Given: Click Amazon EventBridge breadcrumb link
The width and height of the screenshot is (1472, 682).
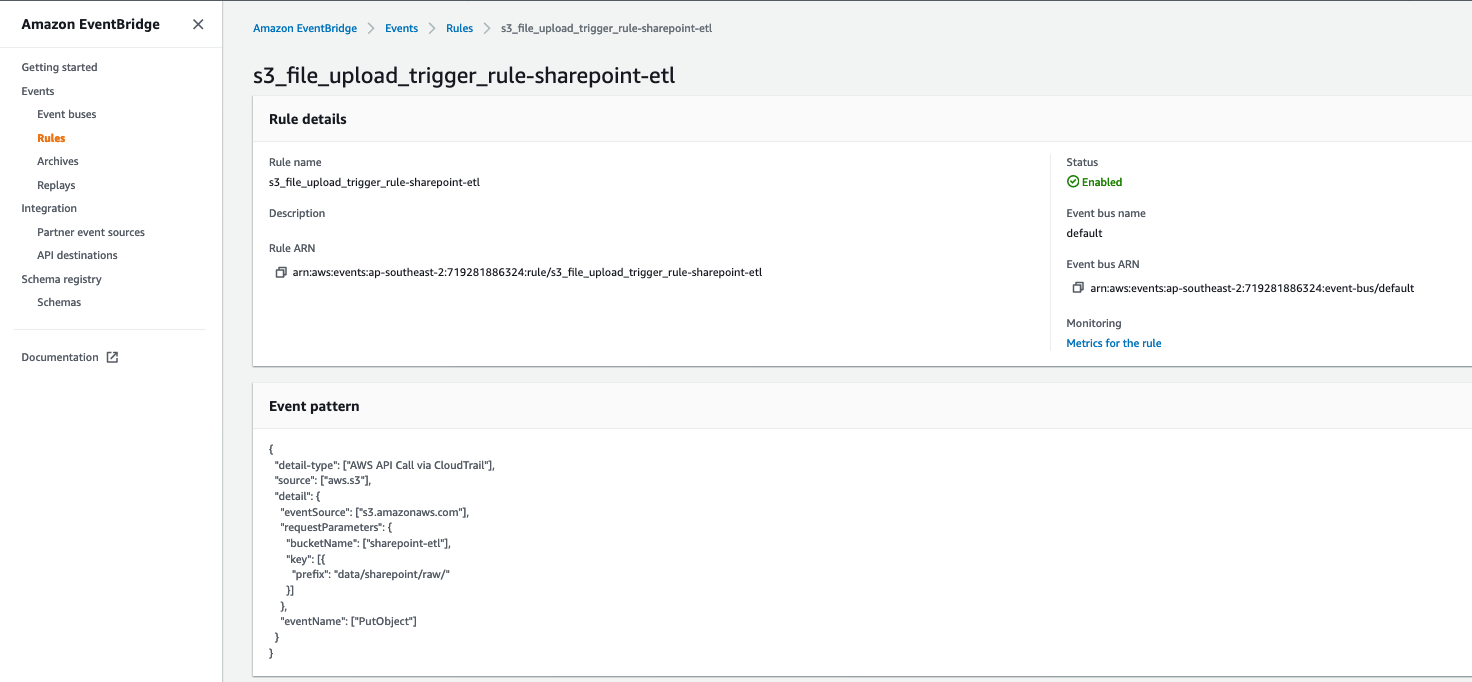Looking at the screenshot, I should click(x=305, y=28).
